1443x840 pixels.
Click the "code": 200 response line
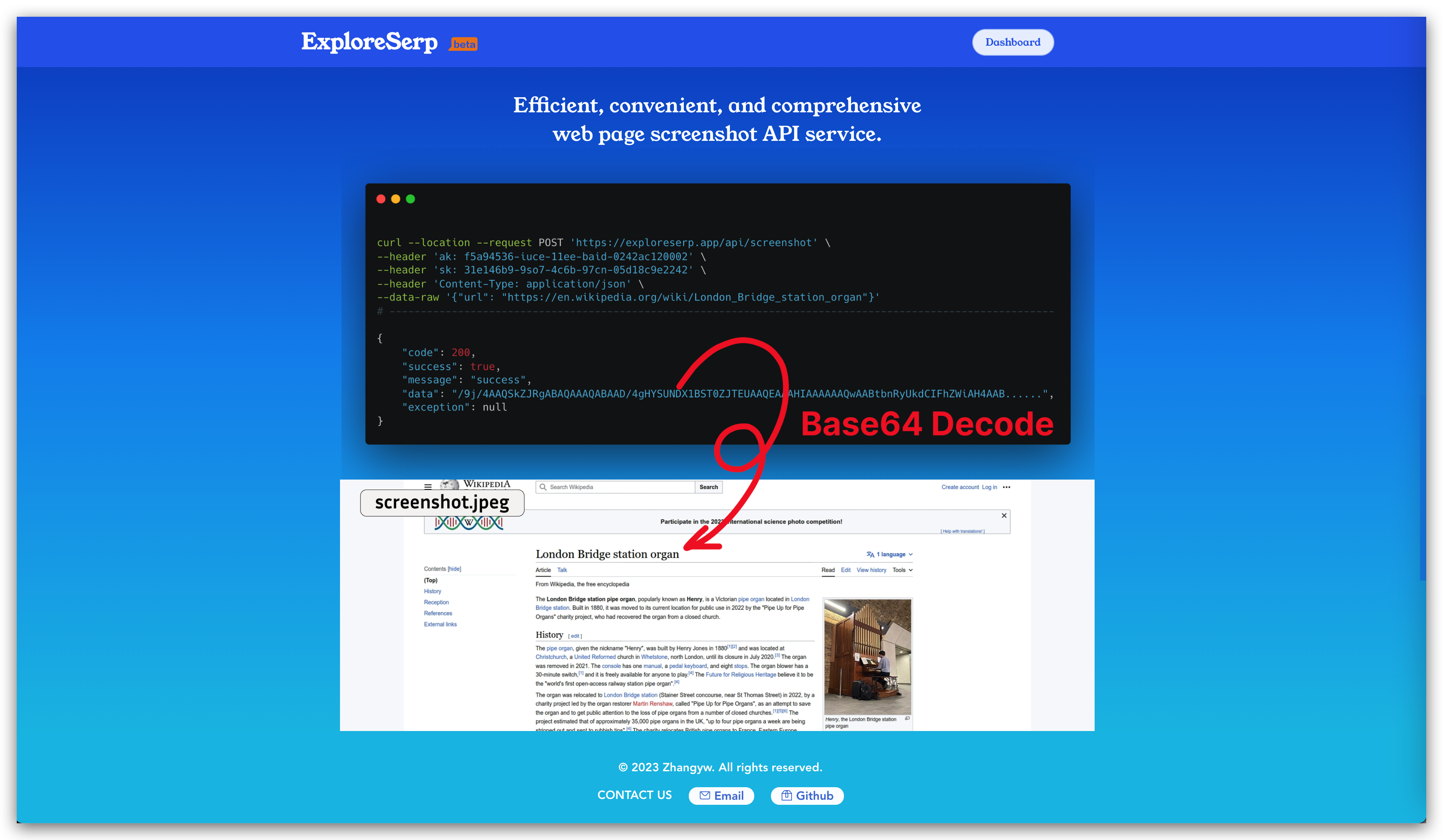click(x=439, y=353)
